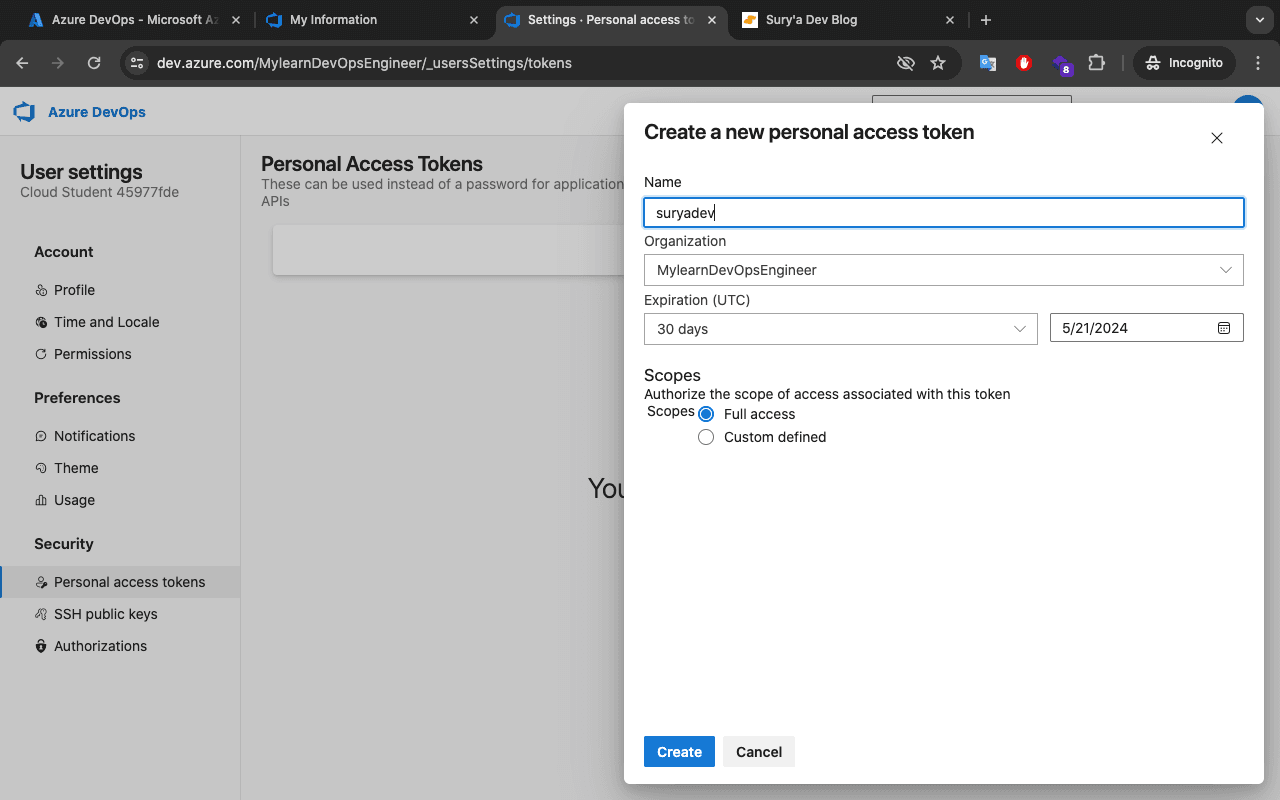Open the Google Translate extension icon

click(x=988, y=63)
